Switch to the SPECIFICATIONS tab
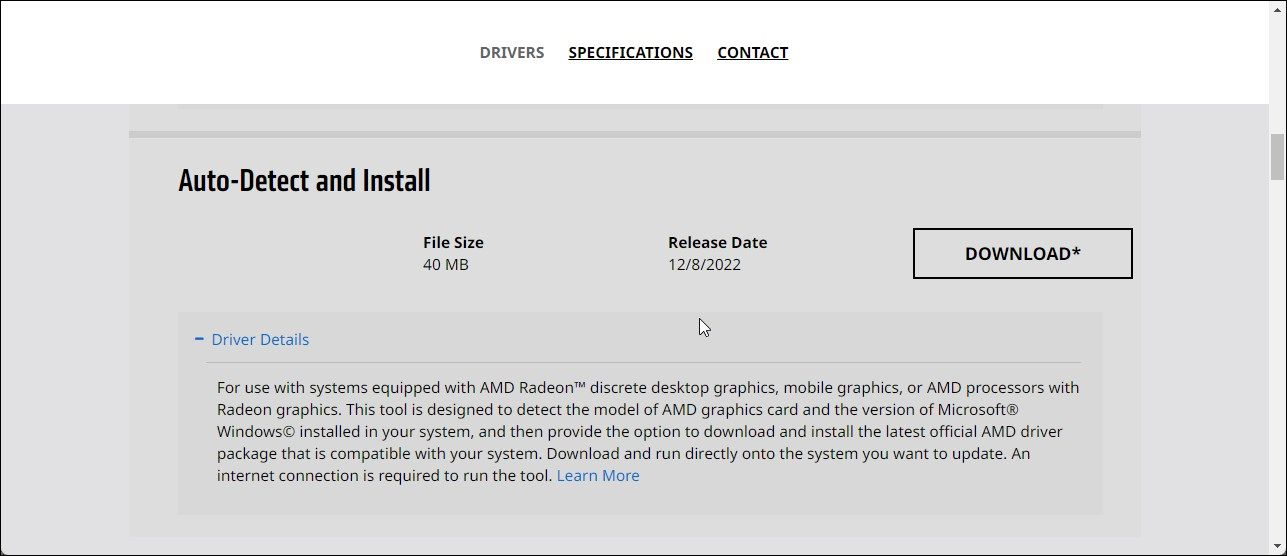 click(x=631, y=52)
